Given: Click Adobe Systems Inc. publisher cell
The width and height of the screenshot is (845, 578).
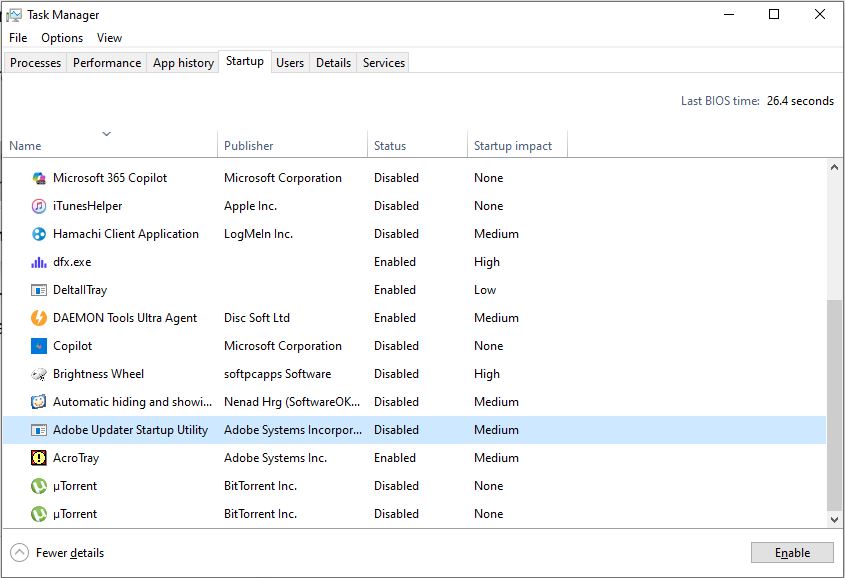Looking at the screenshot, I should pos(275,458).
